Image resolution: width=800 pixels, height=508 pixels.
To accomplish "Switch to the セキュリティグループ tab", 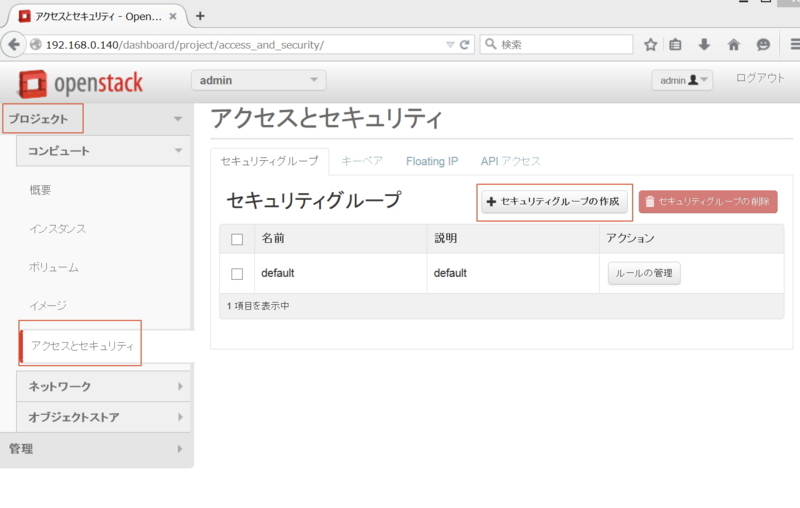I will click(269, 161).
